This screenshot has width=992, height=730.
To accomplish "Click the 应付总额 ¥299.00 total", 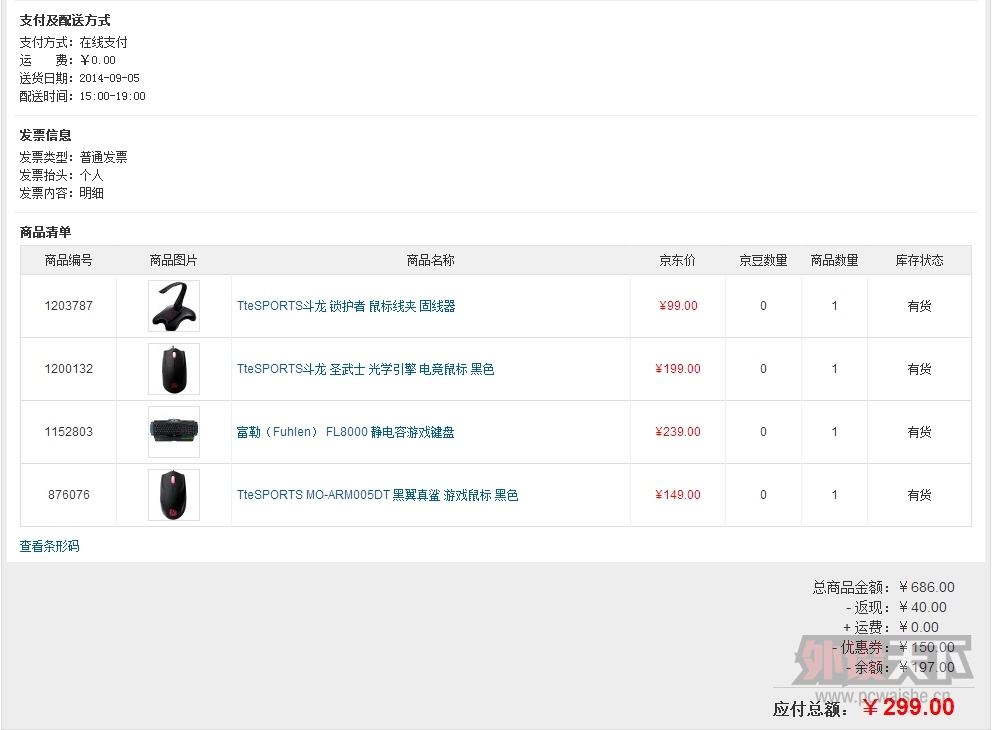I will pos(864,707).
